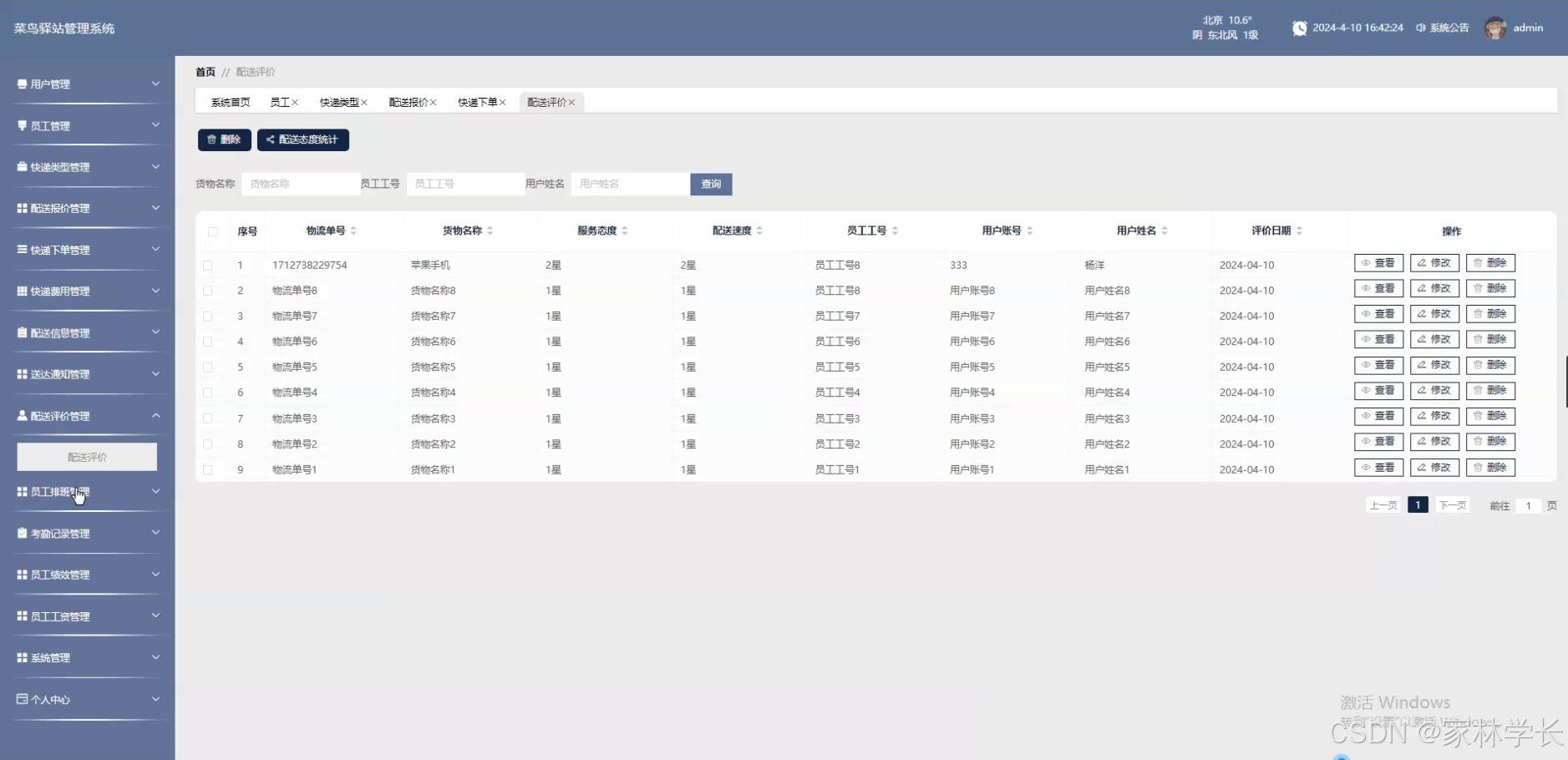The height and width of the screenshot is (760, 1568).
Task: Check the checkbox for 物流单号8 row
Action: click(208, 291)
